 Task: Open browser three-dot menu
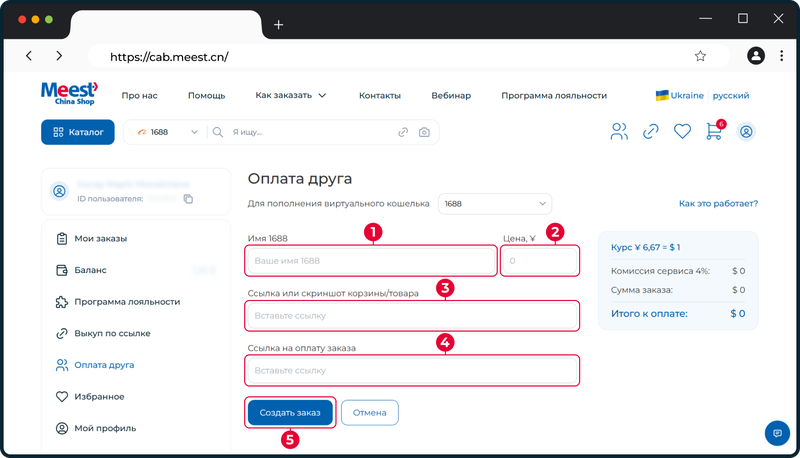tap(782, 56)
